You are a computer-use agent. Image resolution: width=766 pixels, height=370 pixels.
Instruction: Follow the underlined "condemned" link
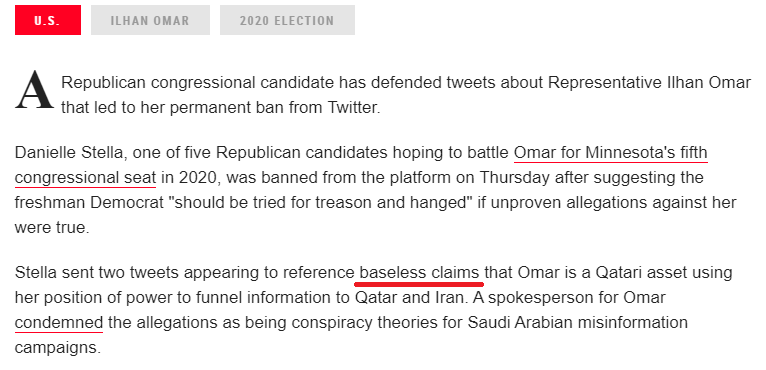[x=59, y=323]
